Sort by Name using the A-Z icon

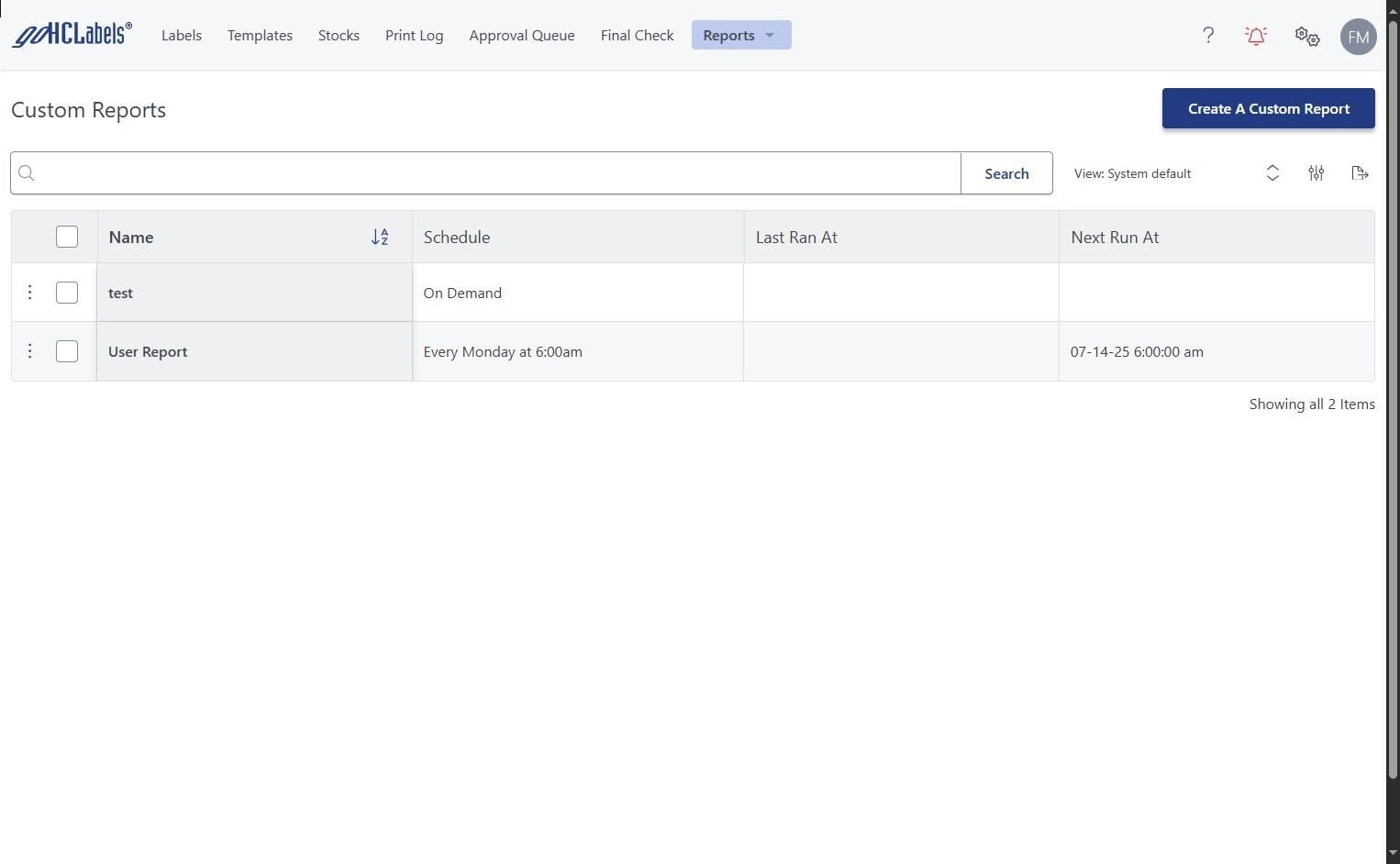(380, 238)
